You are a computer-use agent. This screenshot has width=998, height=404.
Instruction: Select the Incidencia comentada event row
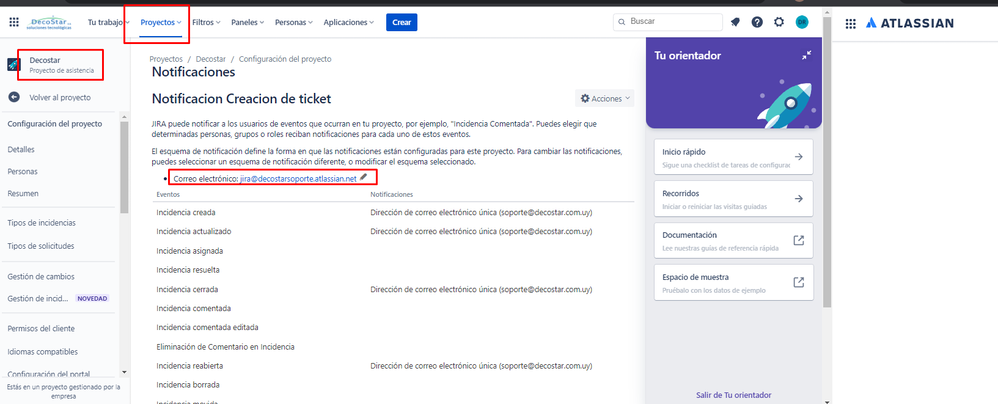[x=393, y=308]
